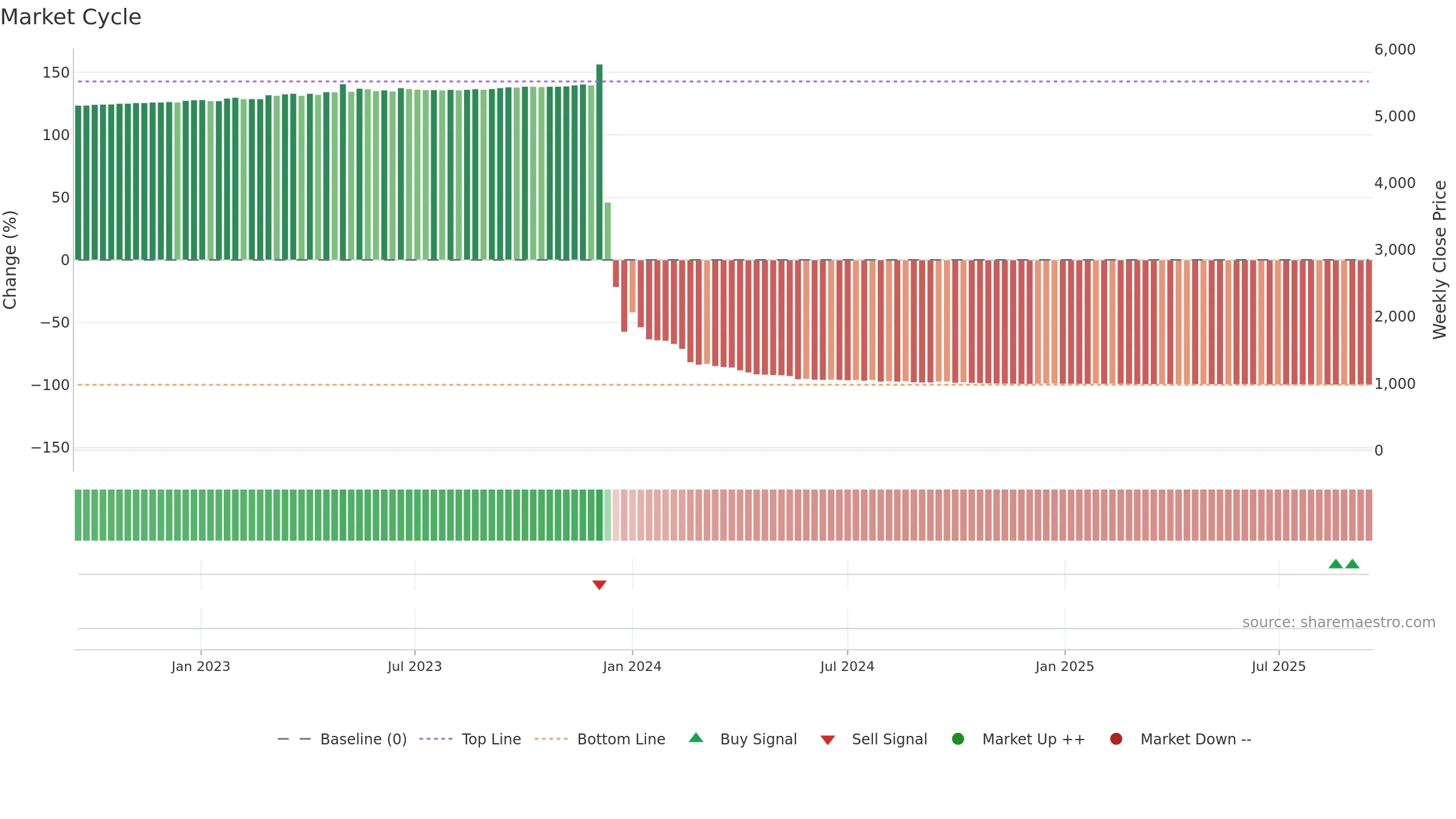1456x819 pixels.
Task: Click the 1,000 right axis tick label
Action: point(1395,384)
